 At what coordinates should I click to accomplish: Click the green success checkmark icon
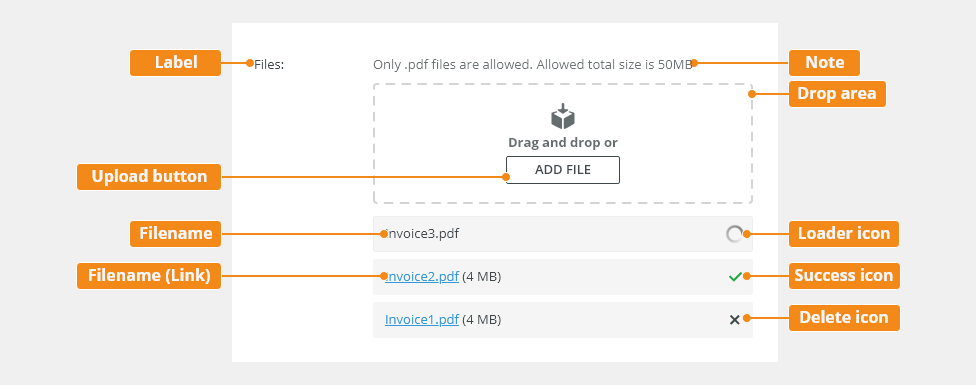coord(734,277)
